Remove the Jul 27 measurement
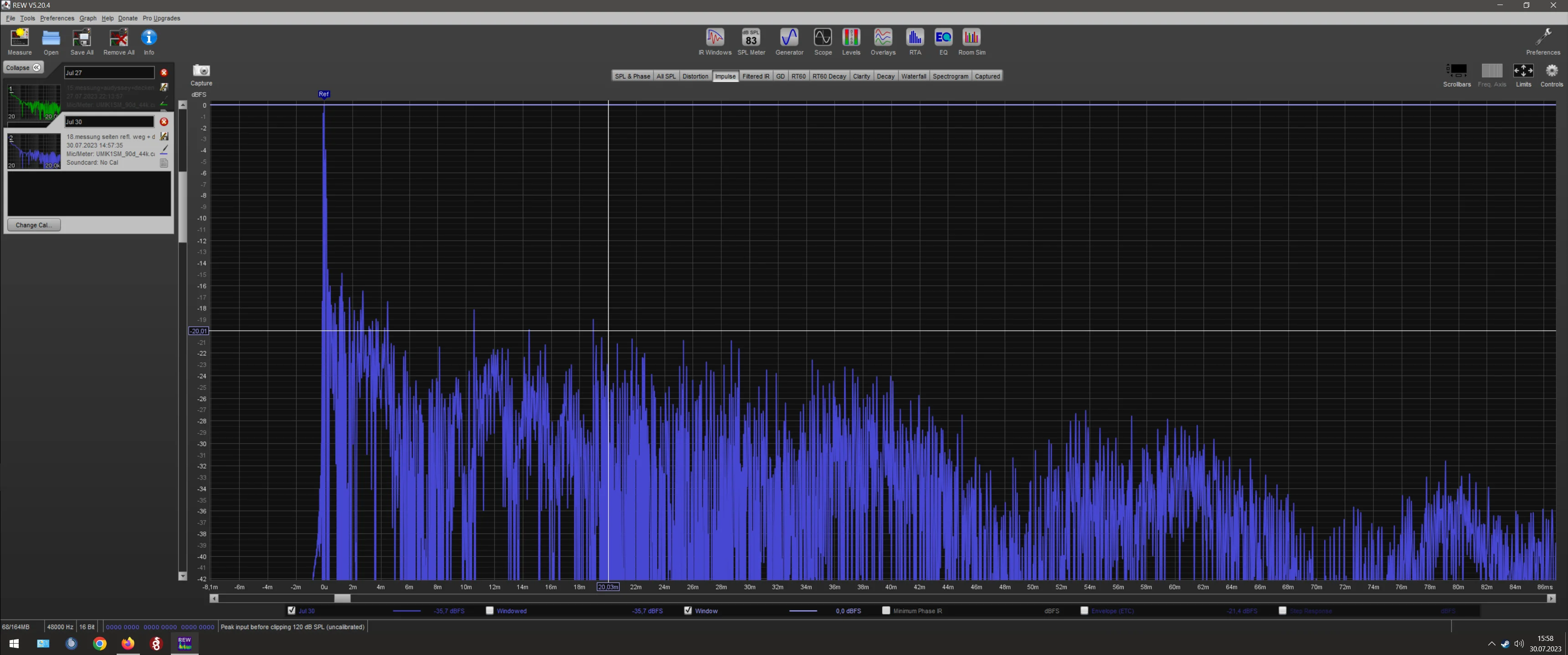 point(164,72)
